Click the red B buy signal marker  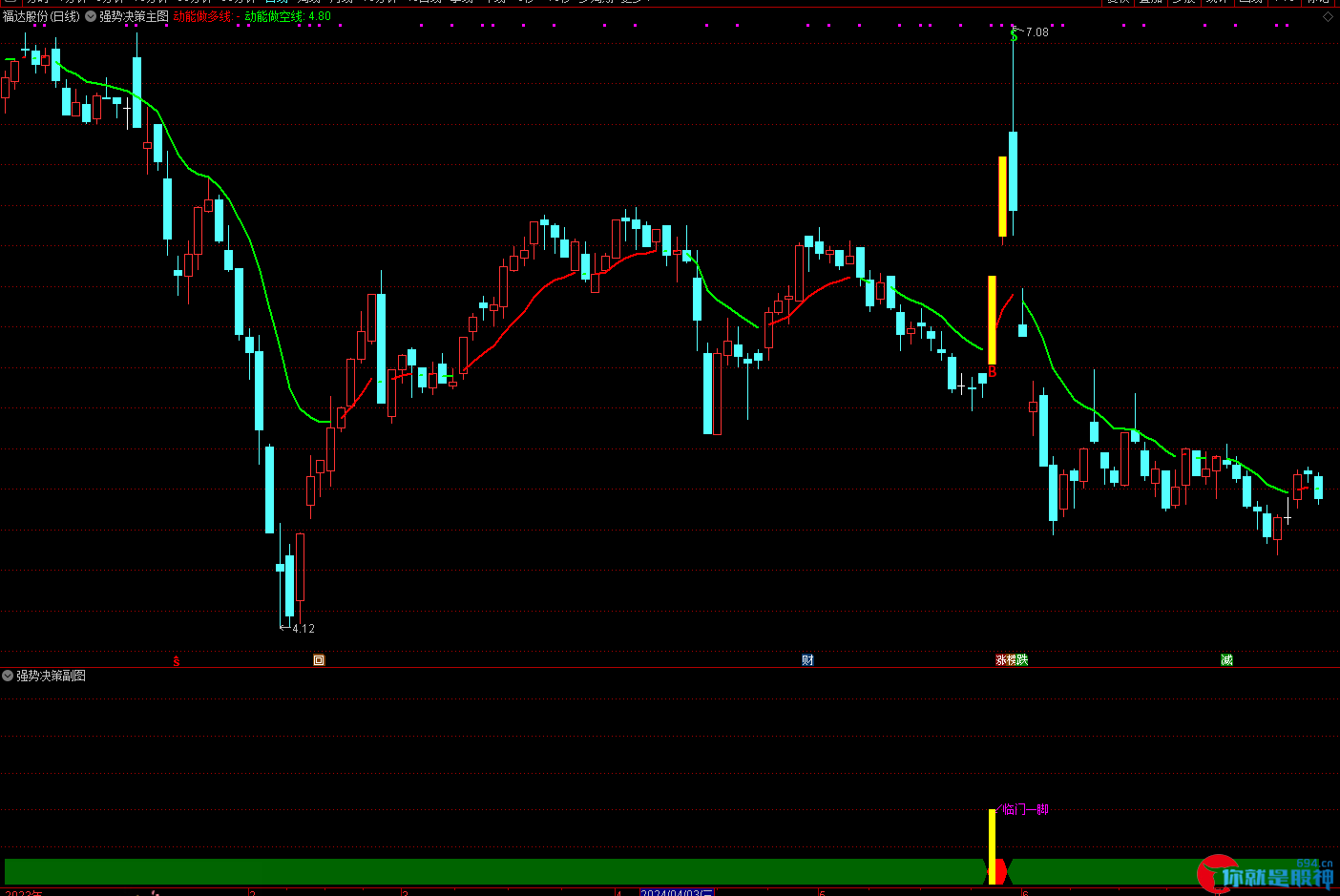[992, 372]
